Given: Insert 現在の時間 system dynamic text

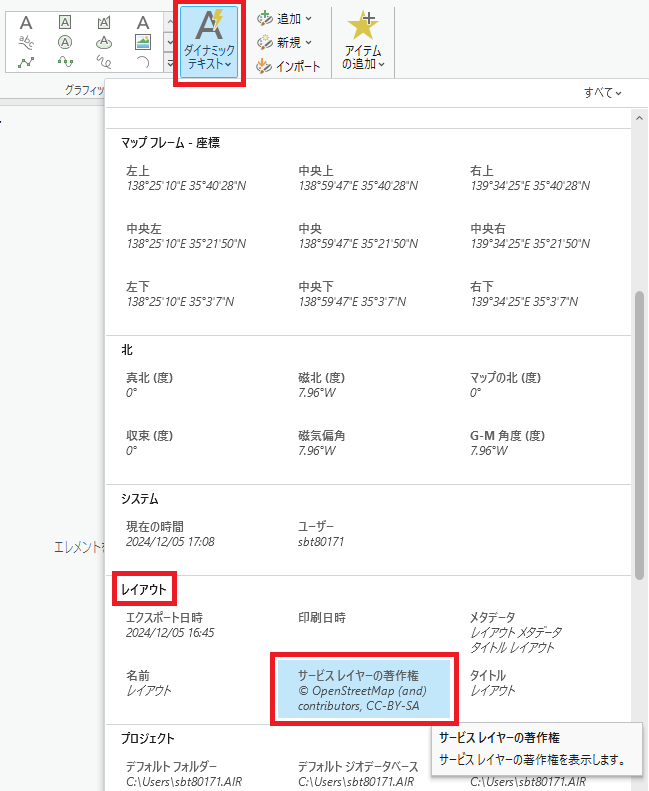Looking at the screenshot, I should point(170,534).
